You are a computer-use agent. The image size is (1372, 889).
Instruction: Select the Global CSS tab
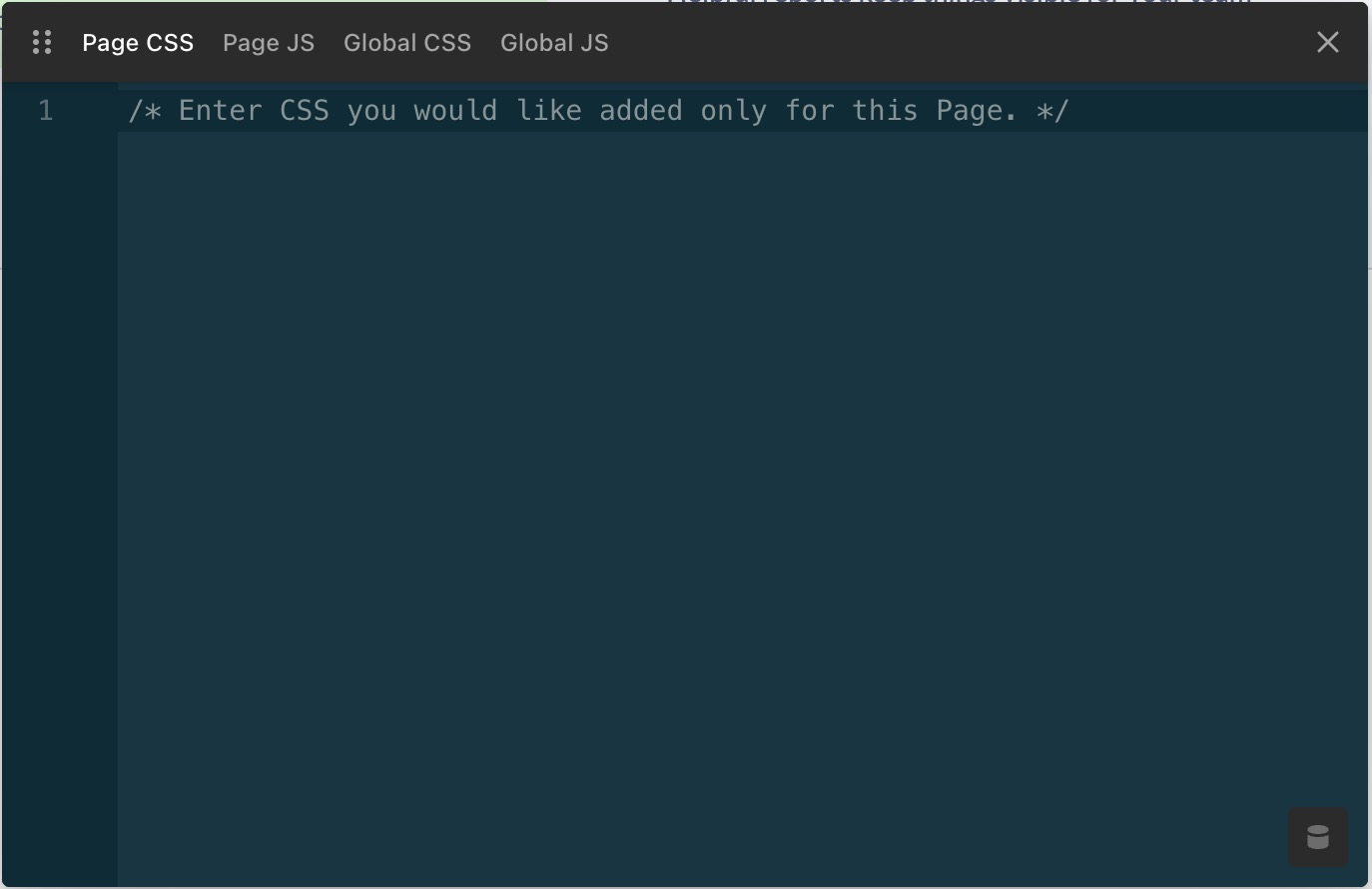point(407,43)
